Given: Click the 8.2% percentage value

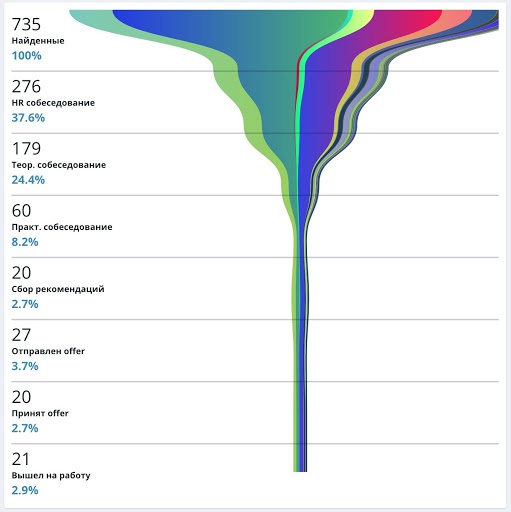Looking at the screenshot, I should [25, 242].
